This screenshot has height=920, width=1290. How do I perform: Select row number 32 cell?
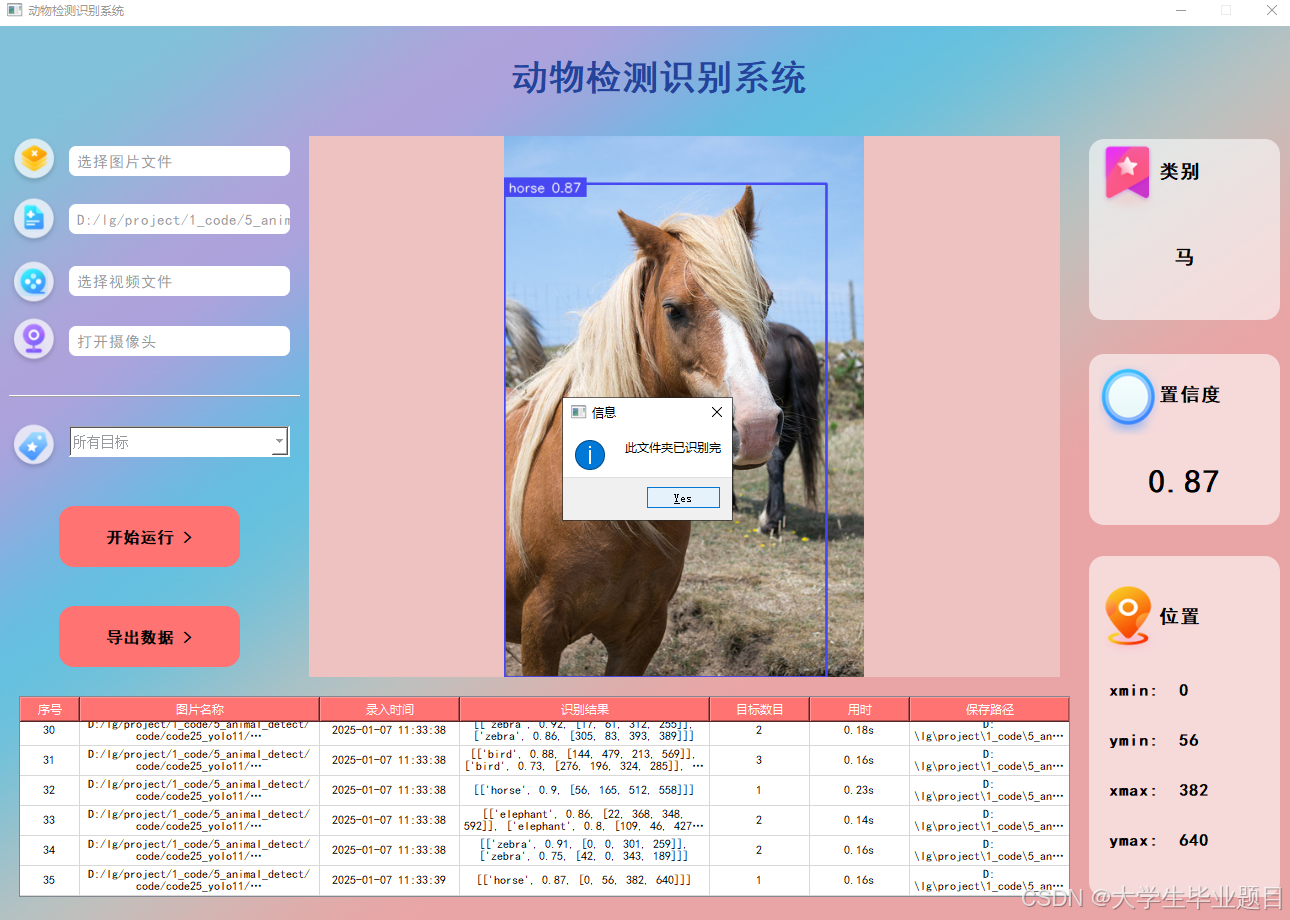point(50,790)
